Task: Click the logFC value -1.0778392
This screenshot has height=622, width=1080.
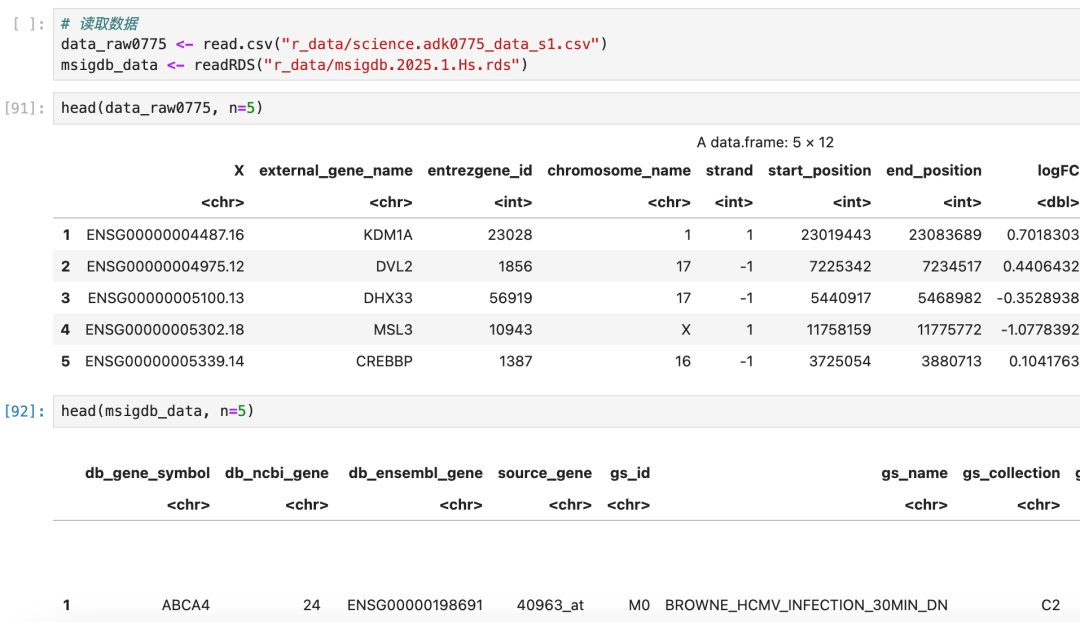Action: tap(1040, 330)
